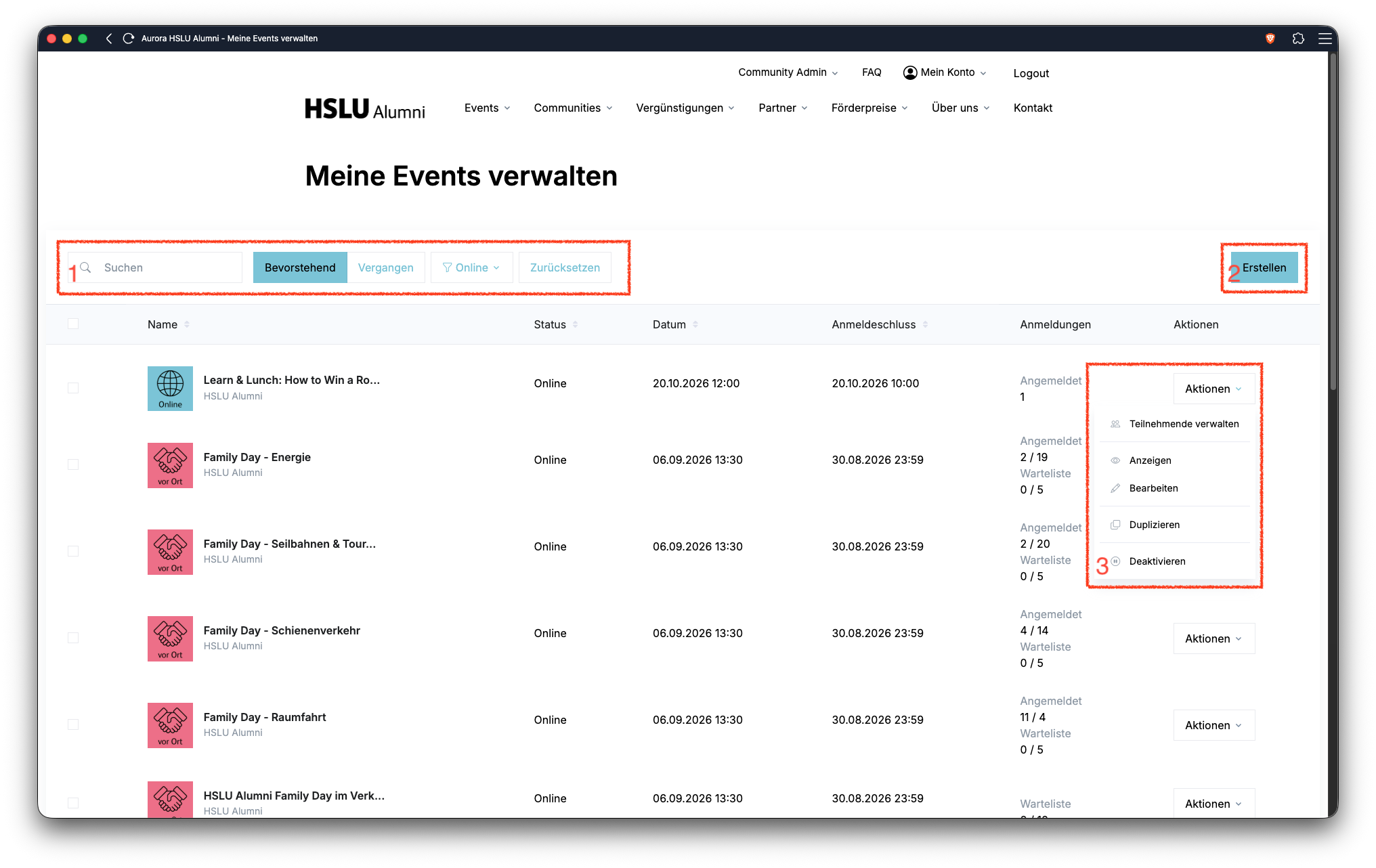Open the Communities navigation dropdown

[x=573, y=108]
